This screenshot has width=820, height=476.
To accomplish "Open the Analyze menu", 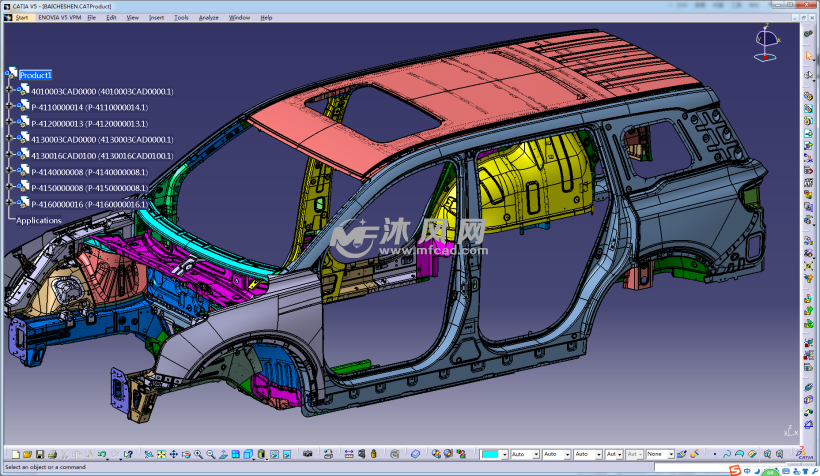I will tap(208, 17).
